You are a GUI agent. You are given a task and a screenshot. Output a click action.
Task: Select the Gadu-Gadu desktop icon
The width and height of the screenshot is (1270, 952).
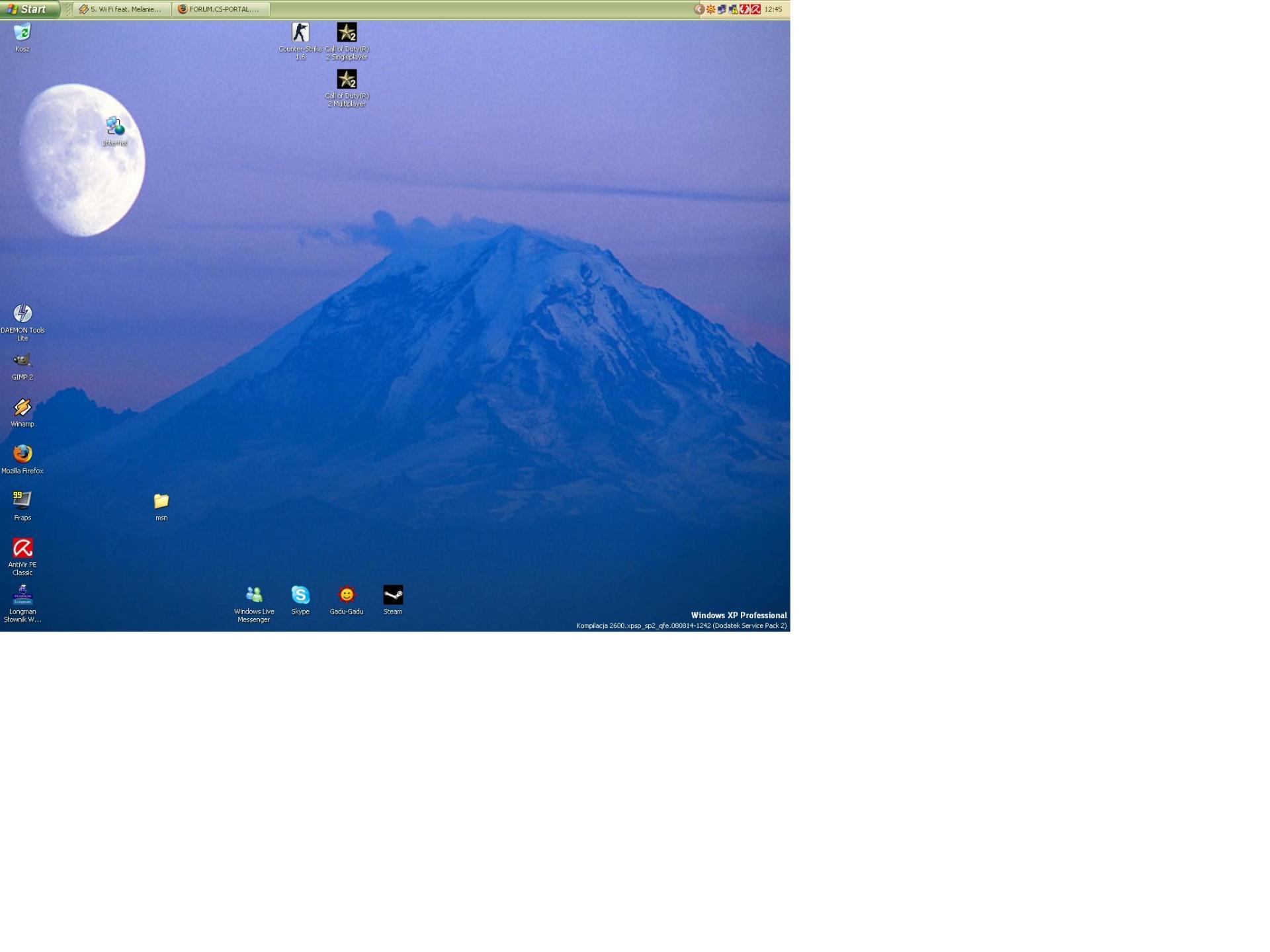pos(347,600)
